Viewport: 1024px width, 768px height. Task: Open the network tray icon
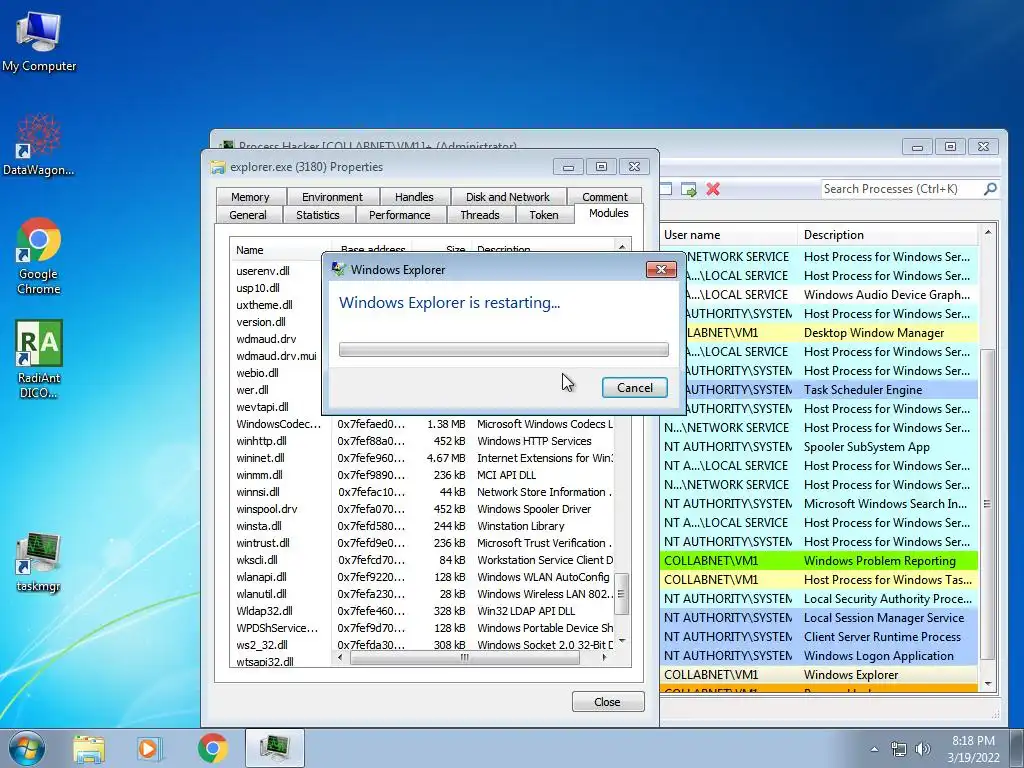899,749
